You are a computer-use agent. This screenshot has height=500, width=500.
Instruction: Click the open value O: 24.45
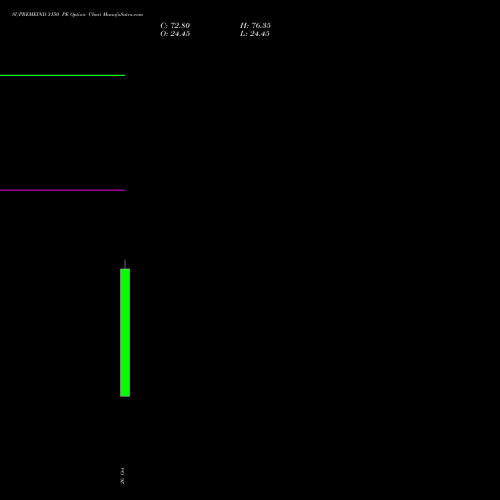(175, 34)
